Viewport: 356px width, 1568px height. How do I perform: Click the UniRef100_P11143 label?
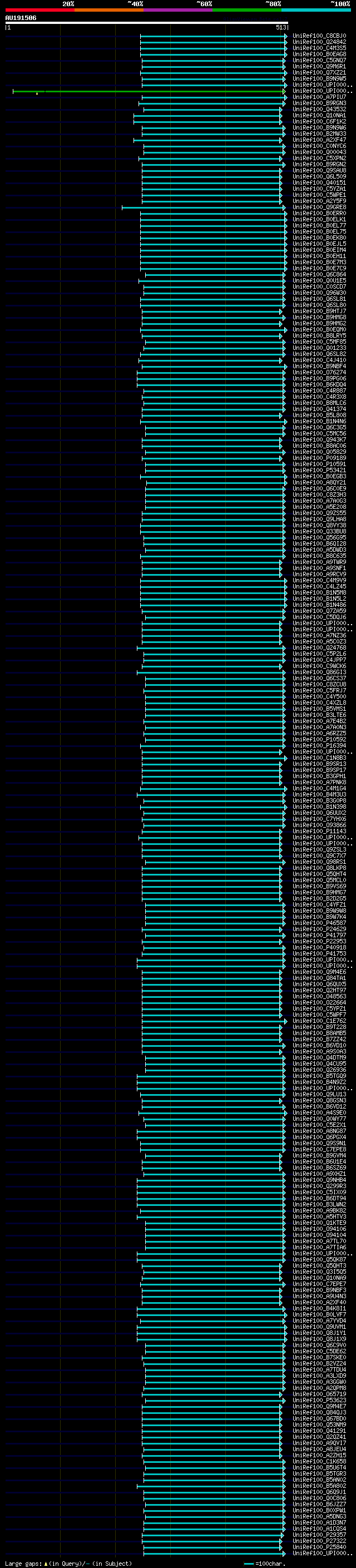coord(319,832)
